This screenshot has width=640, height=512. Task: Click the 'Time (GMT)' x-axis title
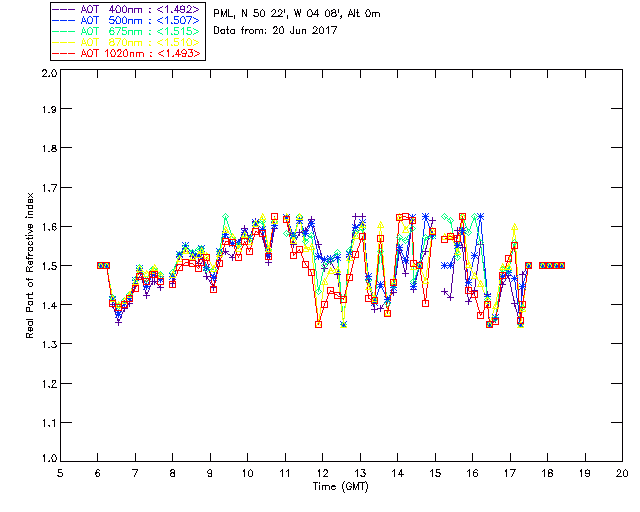340,487
